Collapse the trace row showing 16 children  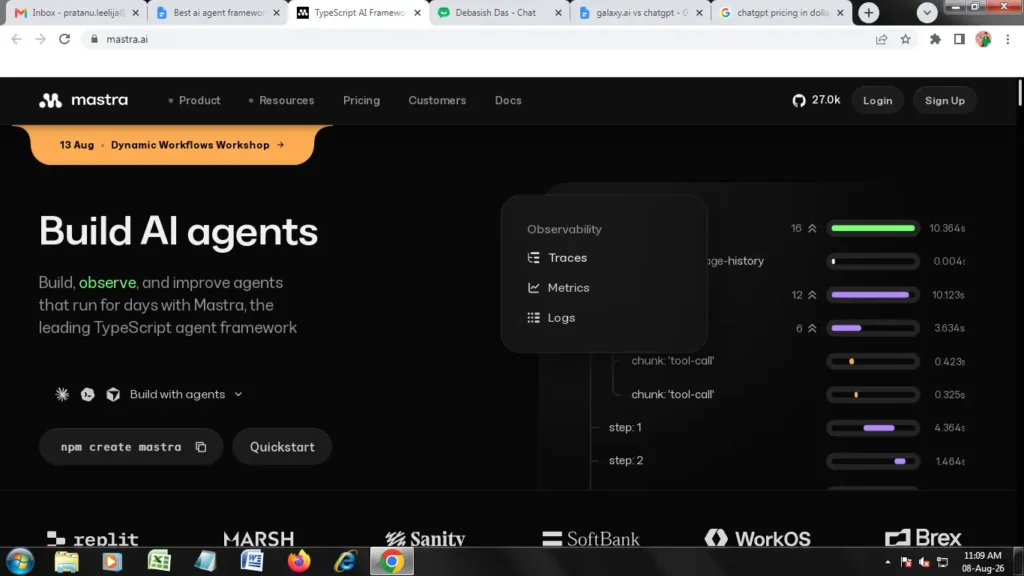coord(812,229)
